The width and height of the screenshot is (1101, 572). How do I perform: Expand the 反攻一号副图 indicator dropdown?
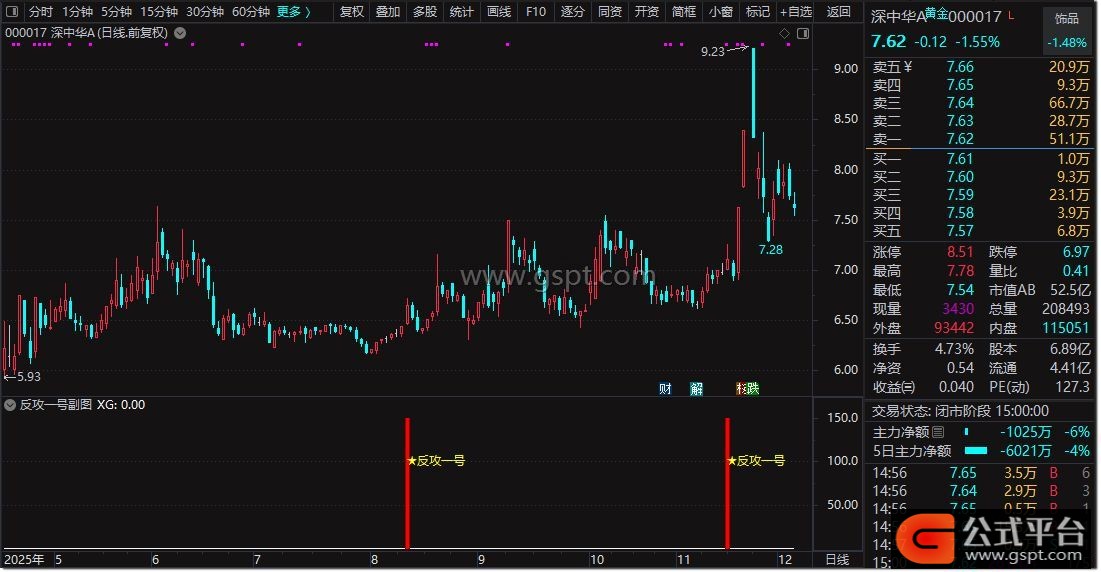pos(13,405)
